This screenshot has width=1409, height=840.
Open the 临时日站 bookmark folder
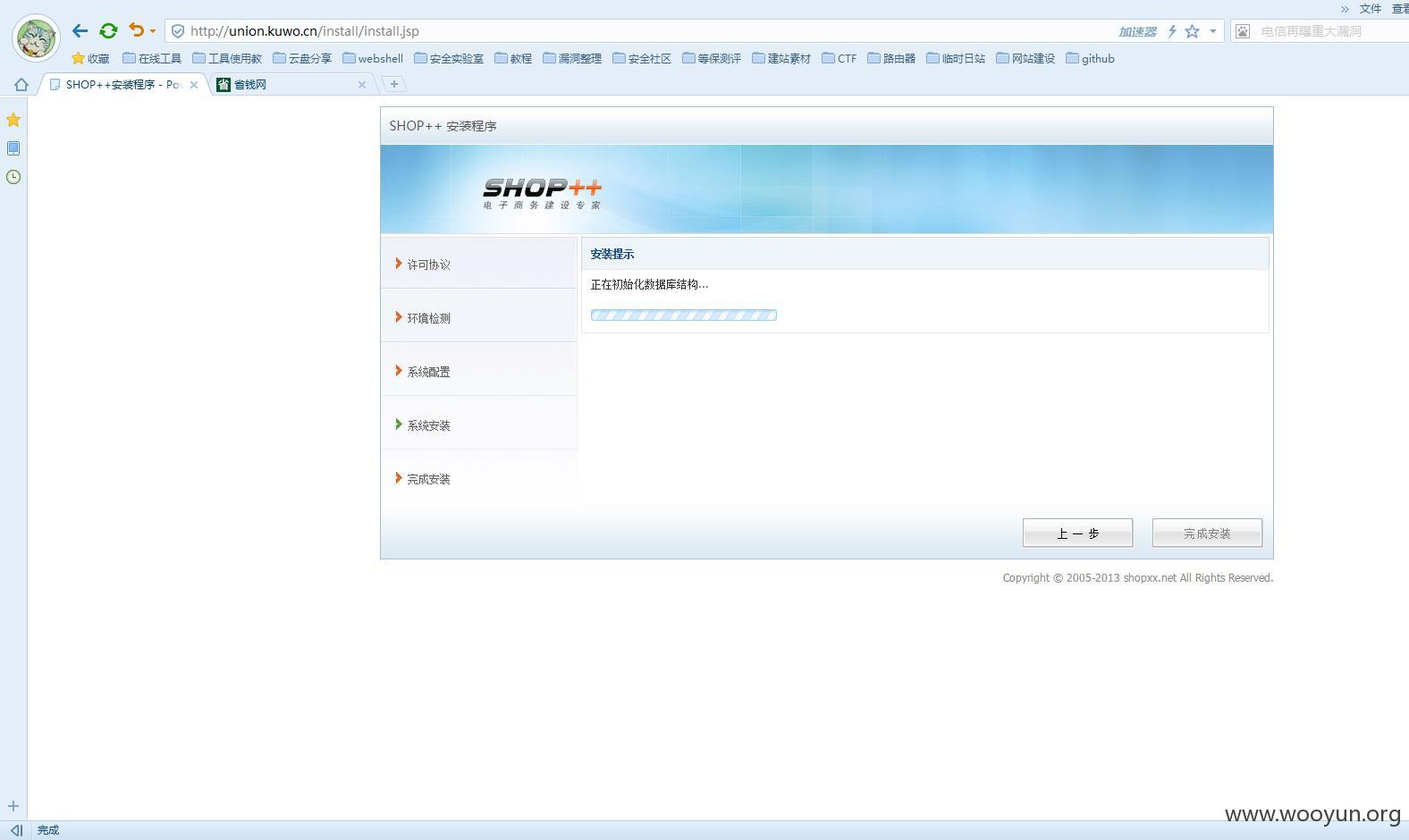point(956,58)
